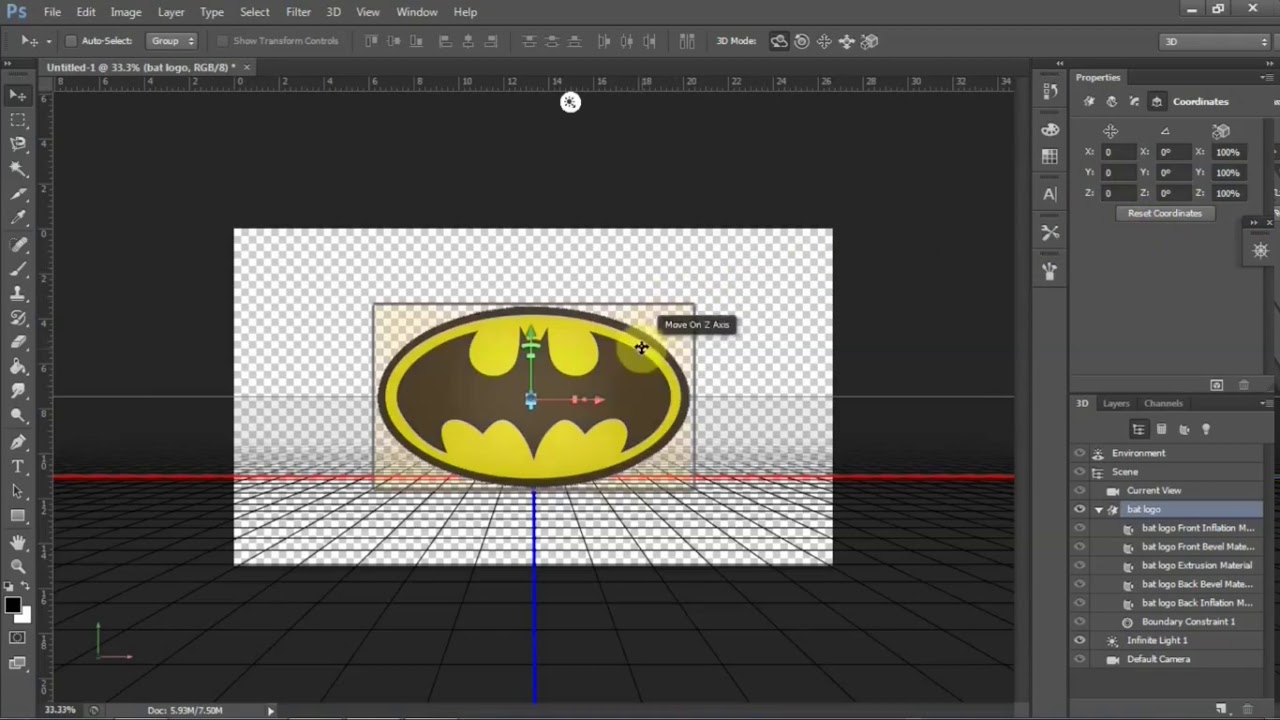Click the background color swatch
This screenshot has height=720, width=1280.
pos(23,615)
